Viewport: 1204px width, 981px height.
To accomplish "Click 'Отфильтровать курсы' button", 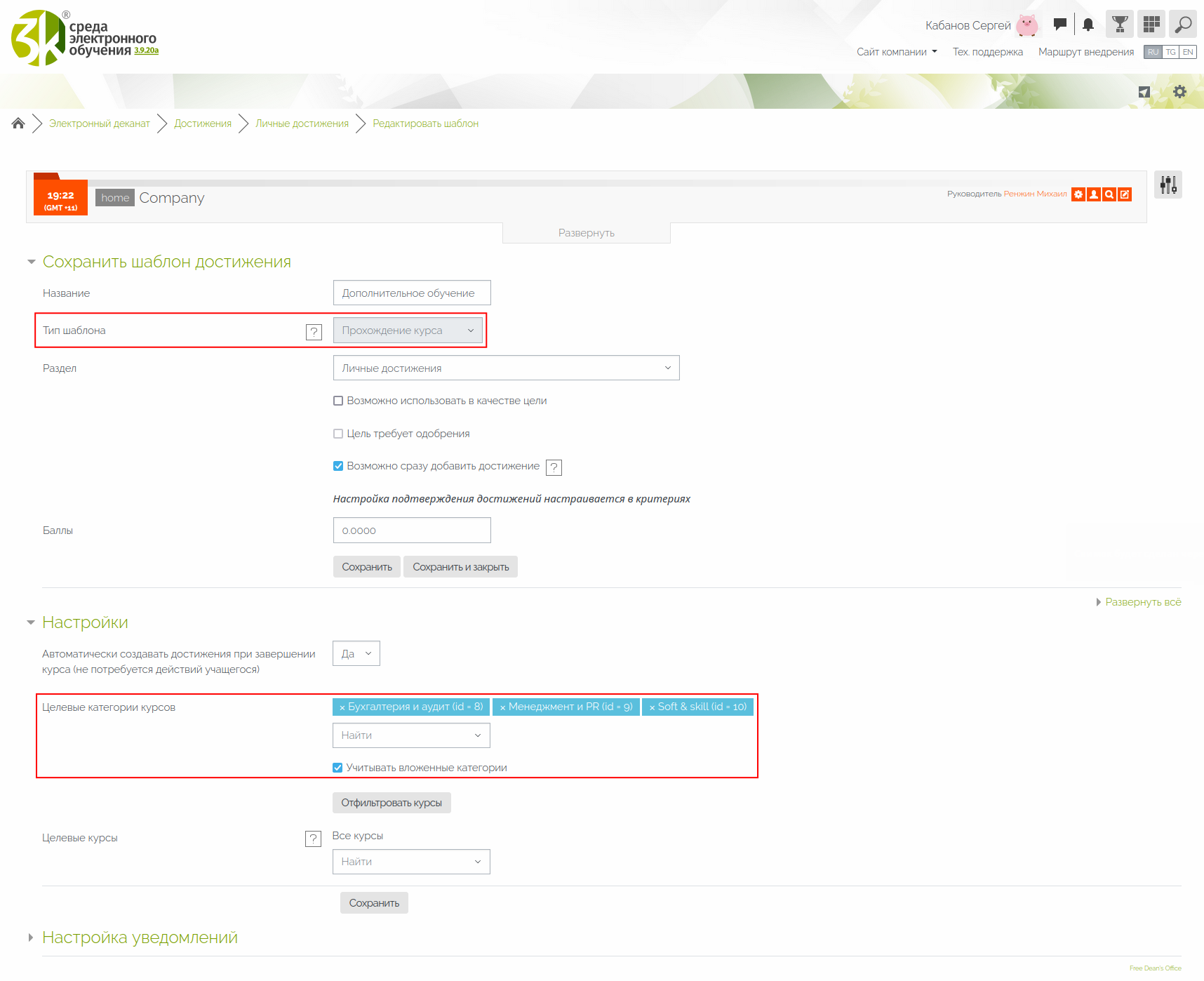I will [391, 803].
